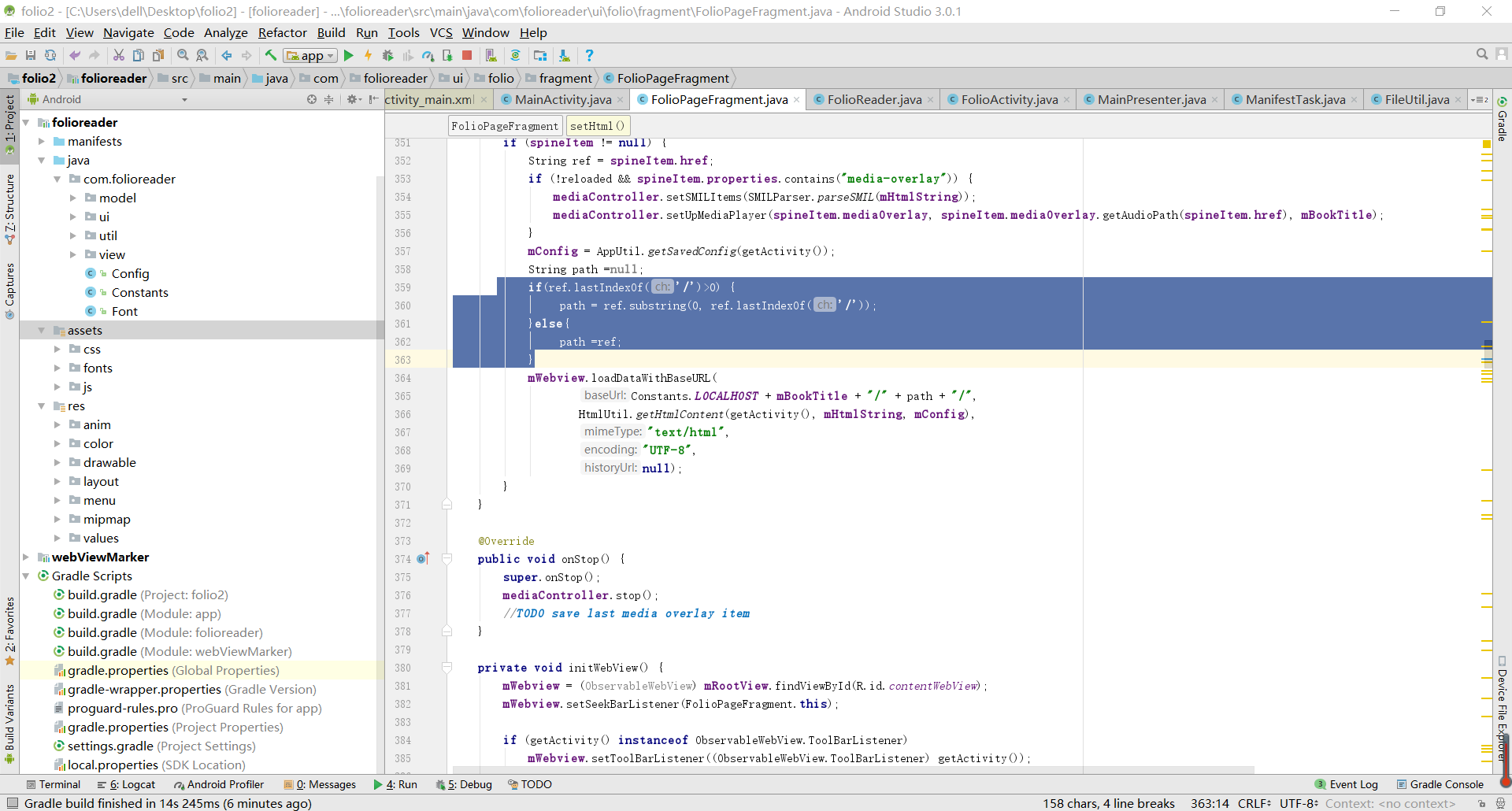Image resolution: width=1512 pixels, height=811 pixels.
Task: Build the project using the hammer icon
Action: tap(270, 55)
